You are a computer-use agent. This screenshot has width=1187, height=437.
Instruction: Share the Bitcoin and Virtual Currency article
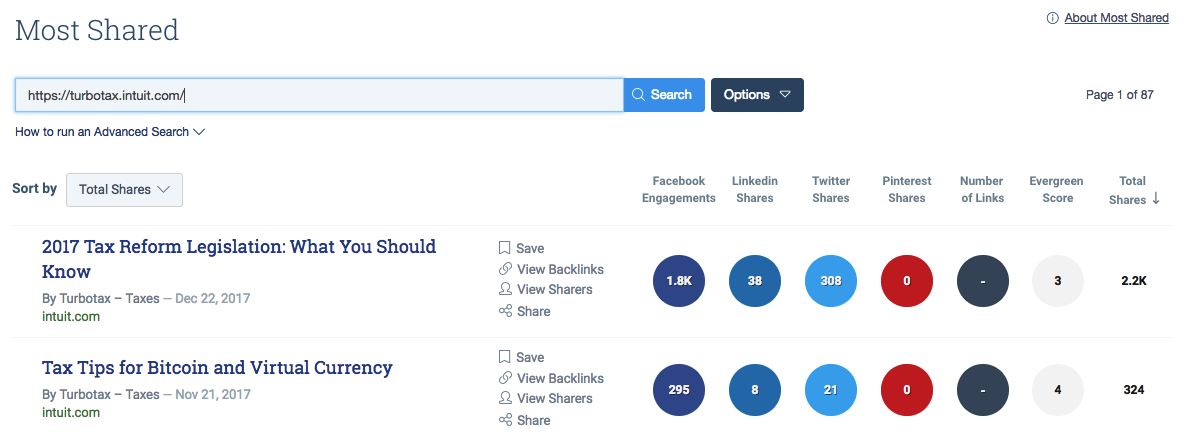pyautogui.click(x=525, y=420)
